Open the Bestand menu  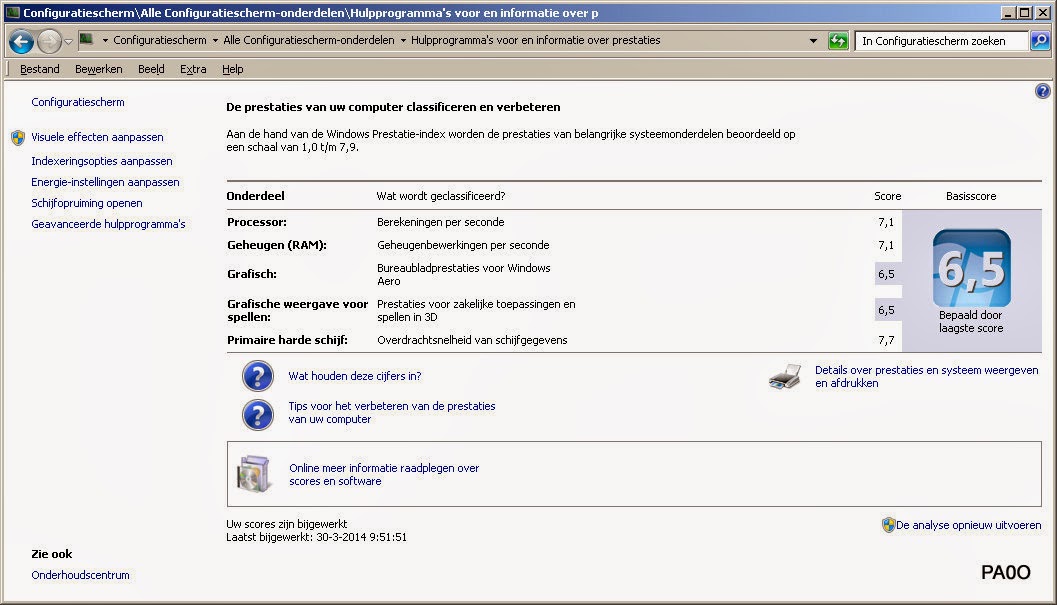pos(40,69)
